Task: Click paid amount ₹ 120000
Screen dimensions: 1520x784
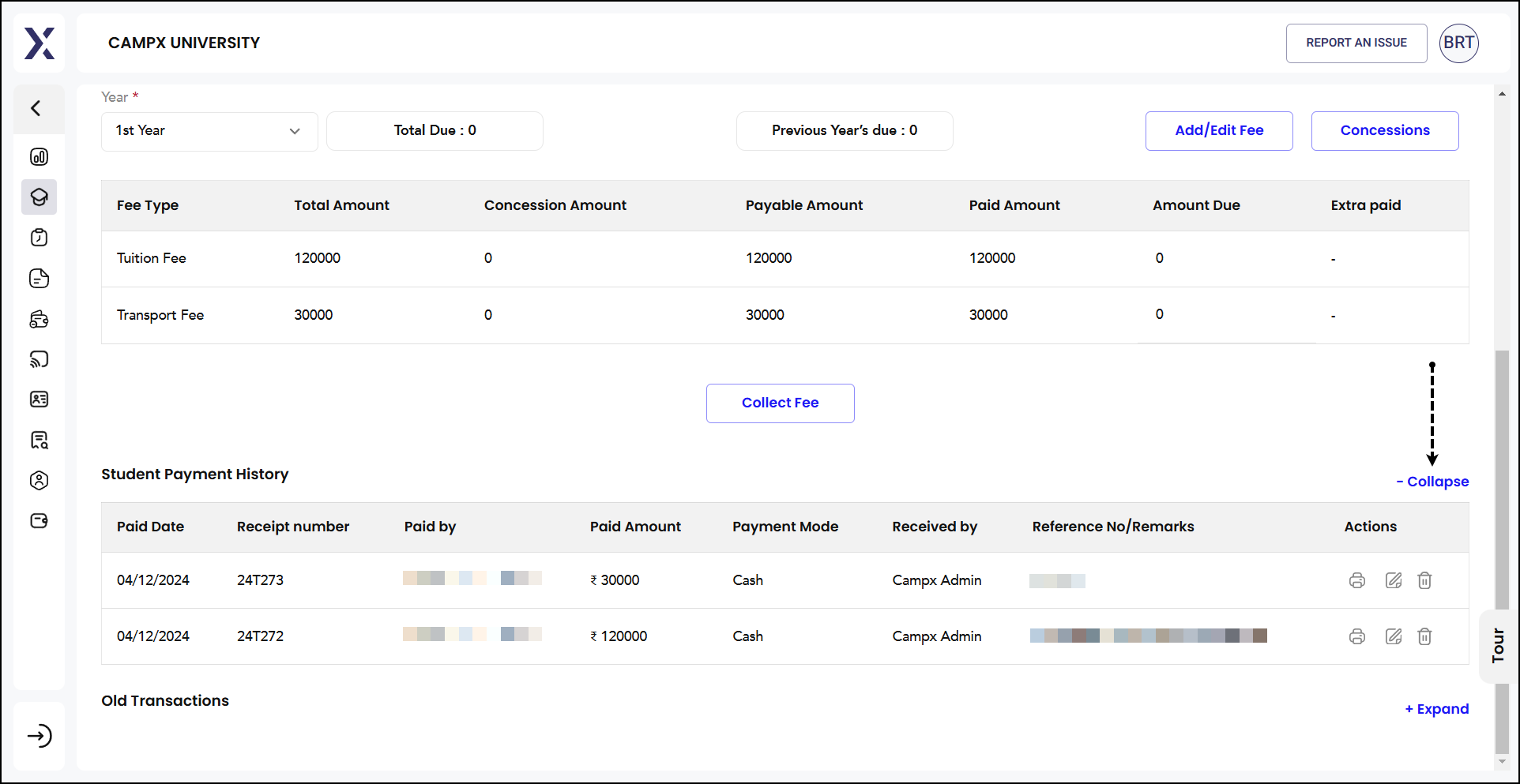Action: coord(619,636)
